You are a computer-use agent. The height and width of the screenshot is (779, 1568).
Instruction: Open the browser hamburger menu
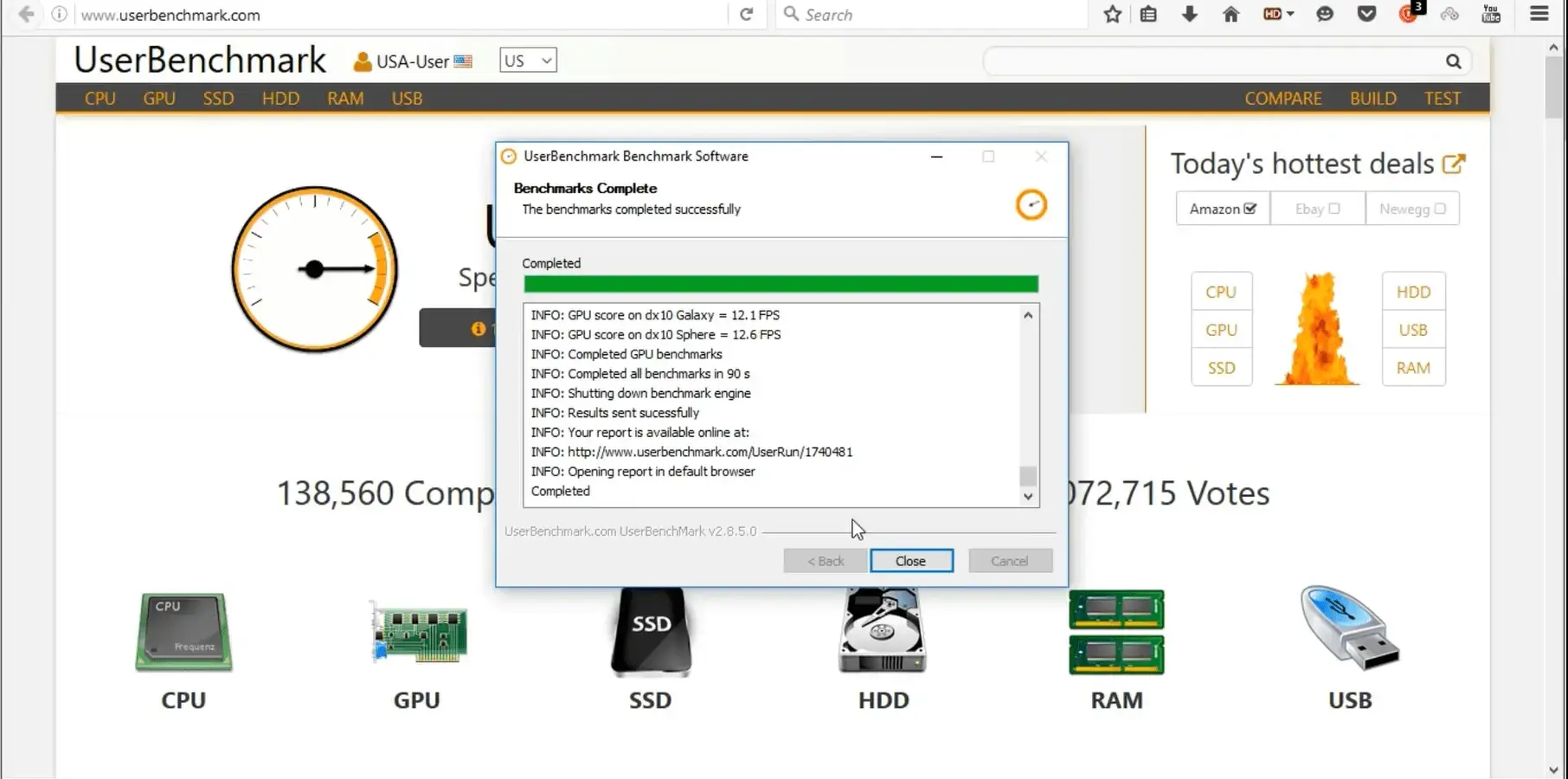pyautogui.click(x=1539, y=14)
